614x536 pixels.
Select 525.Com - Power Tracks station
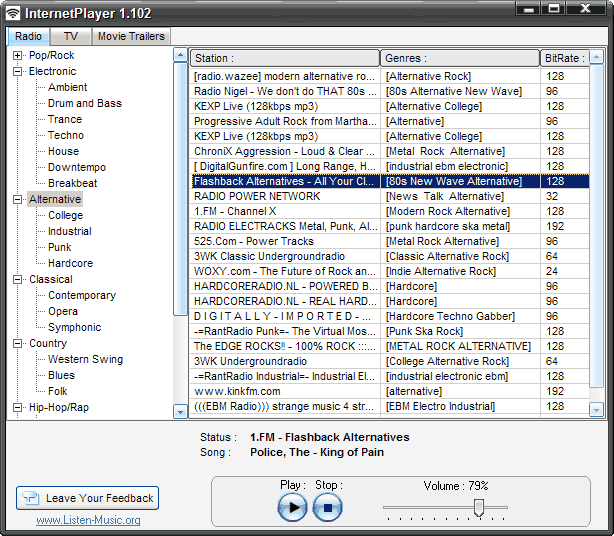coord(390,241)
